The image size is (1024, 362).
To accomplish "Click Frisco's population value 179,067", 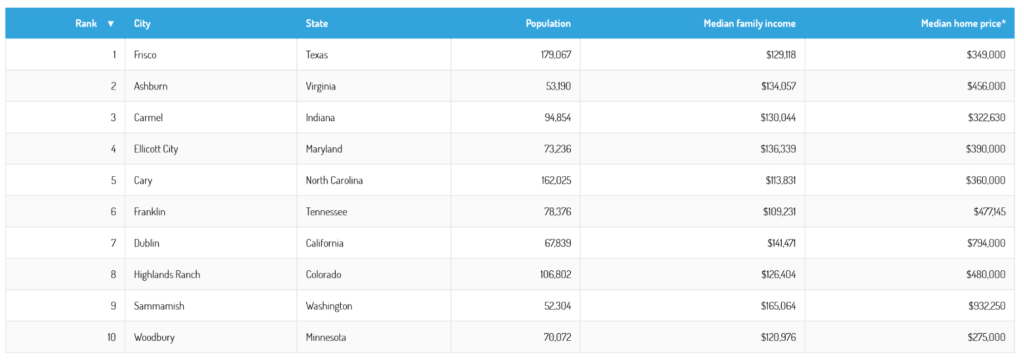I will [556, 55].
